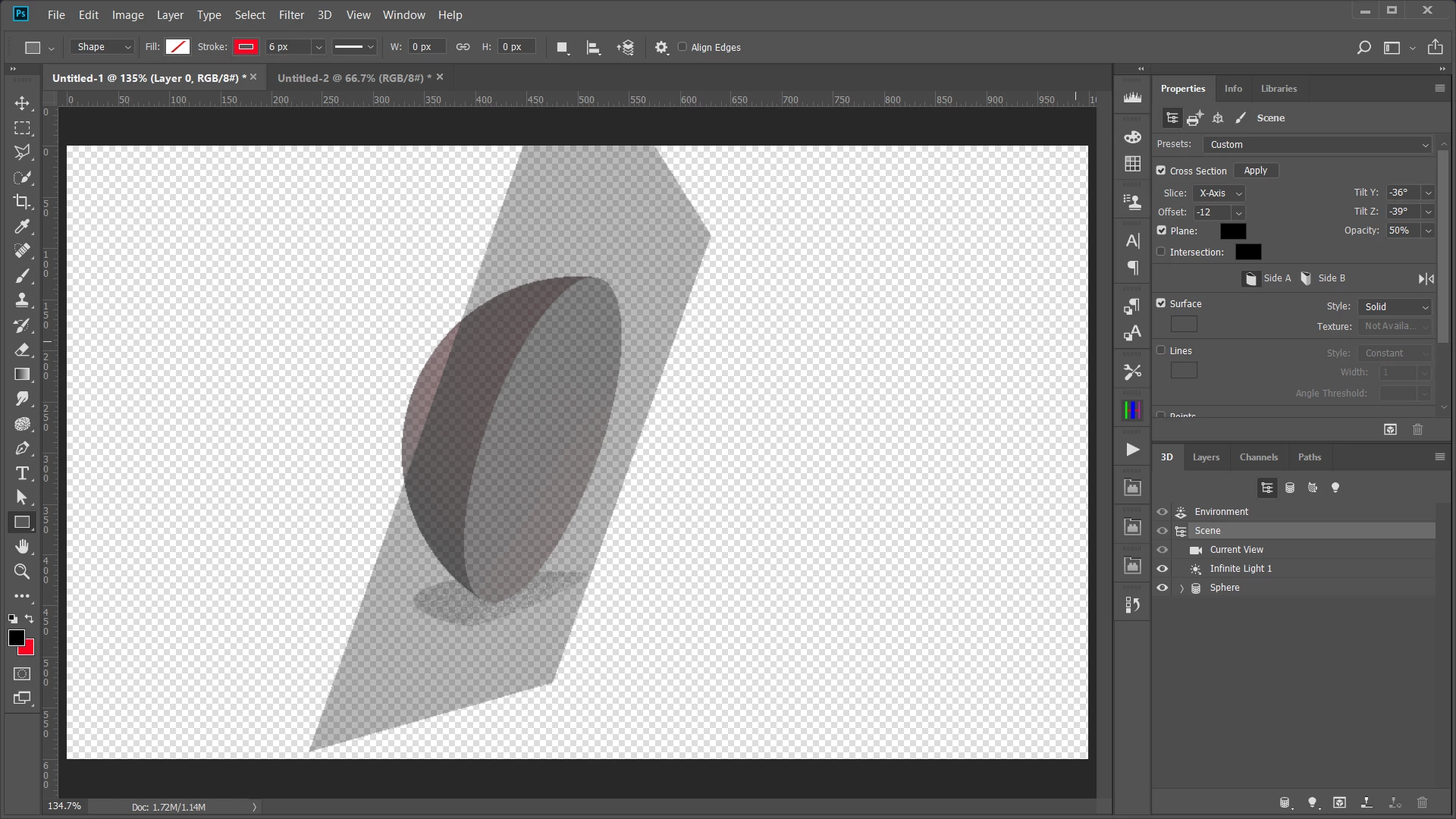Open the Filter menu

291,14
